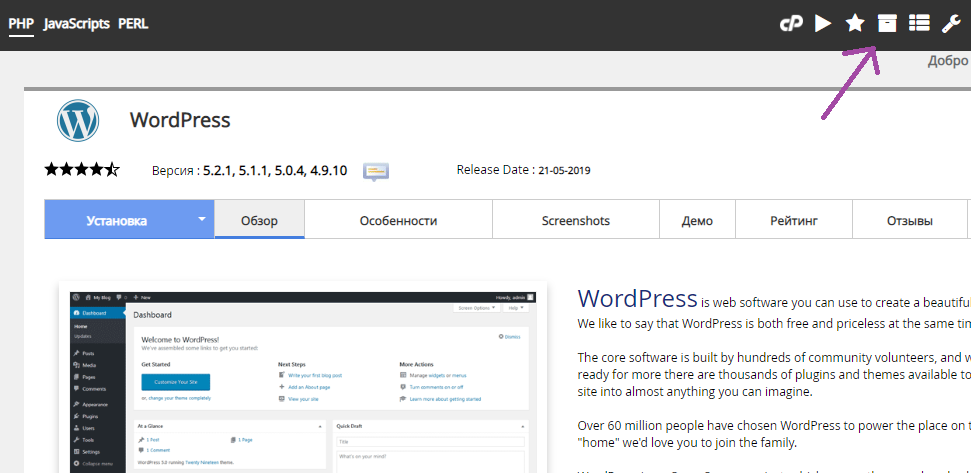This screenshot has width=971, height=473.
Task: Click the WordPress logo icon
Action: (77, 121)
